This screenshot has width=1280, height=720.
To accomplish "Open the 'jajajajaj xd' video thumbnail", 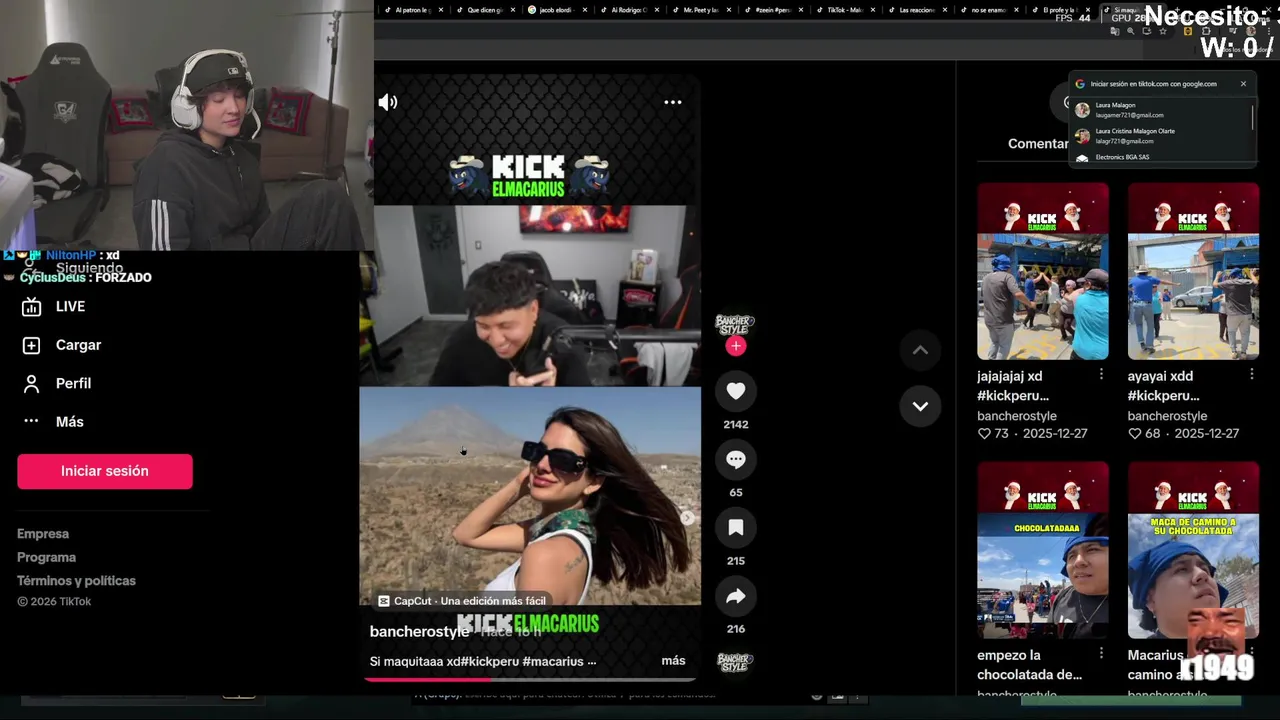I will tap(1043, 271).
